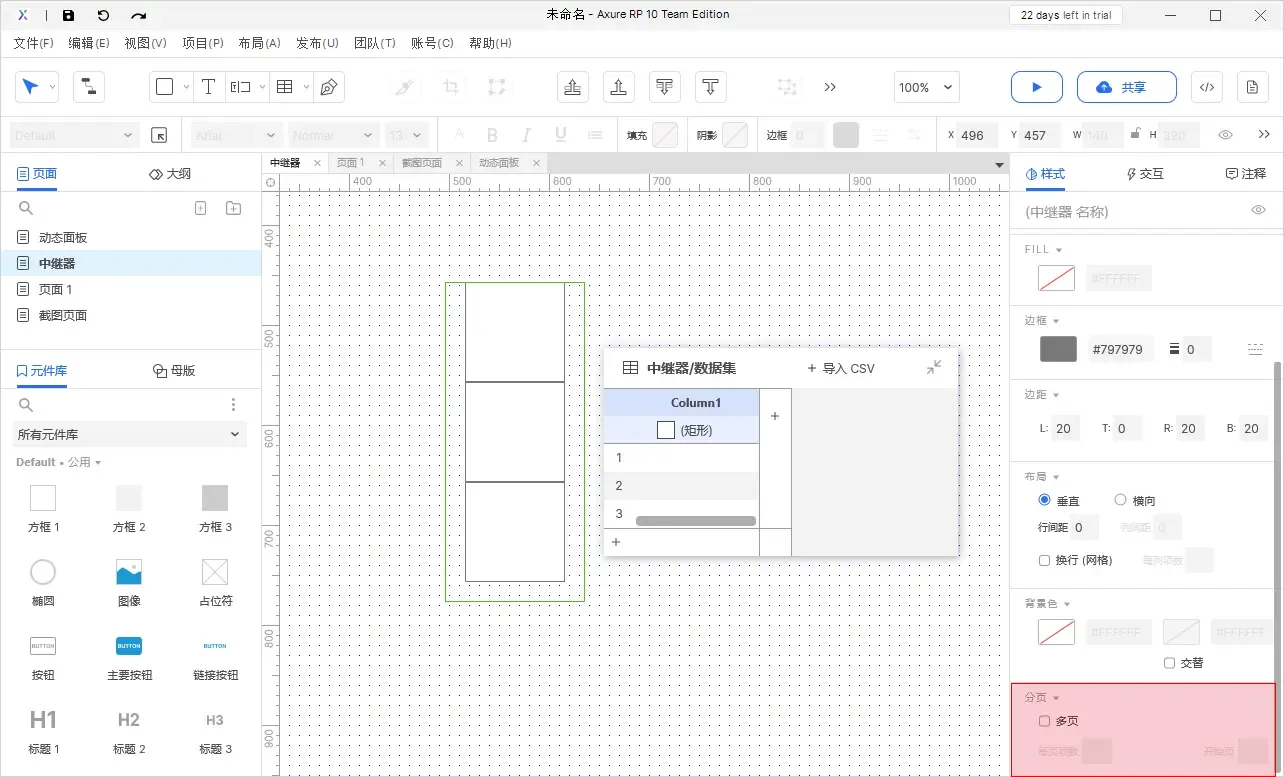Add a new page icon
This screenshot has width=1284, height=777.
(200, 208)
